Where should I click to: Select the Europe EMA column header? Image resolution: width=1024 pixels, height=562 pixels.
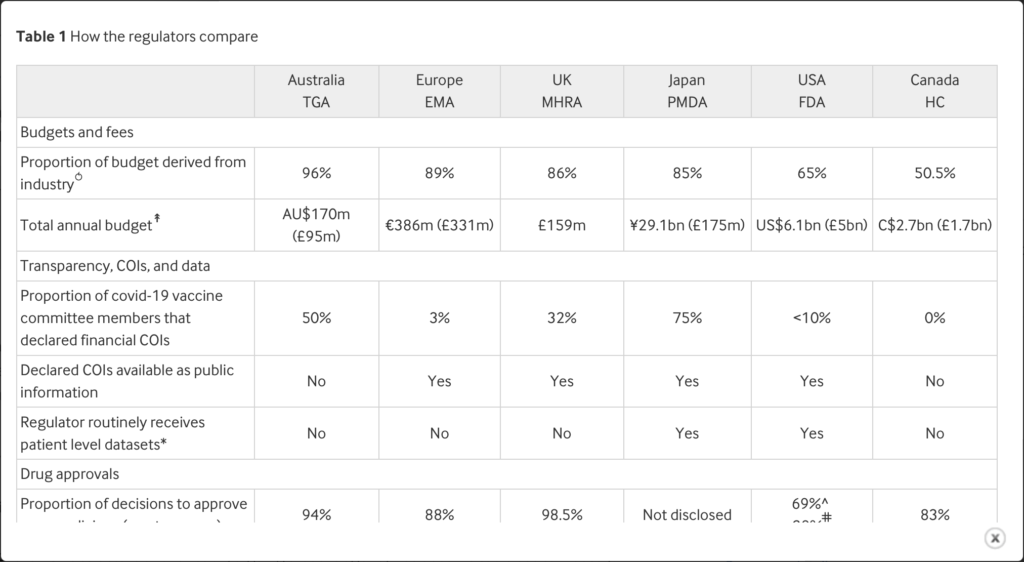pyautogui.click(x=439, y=91)
